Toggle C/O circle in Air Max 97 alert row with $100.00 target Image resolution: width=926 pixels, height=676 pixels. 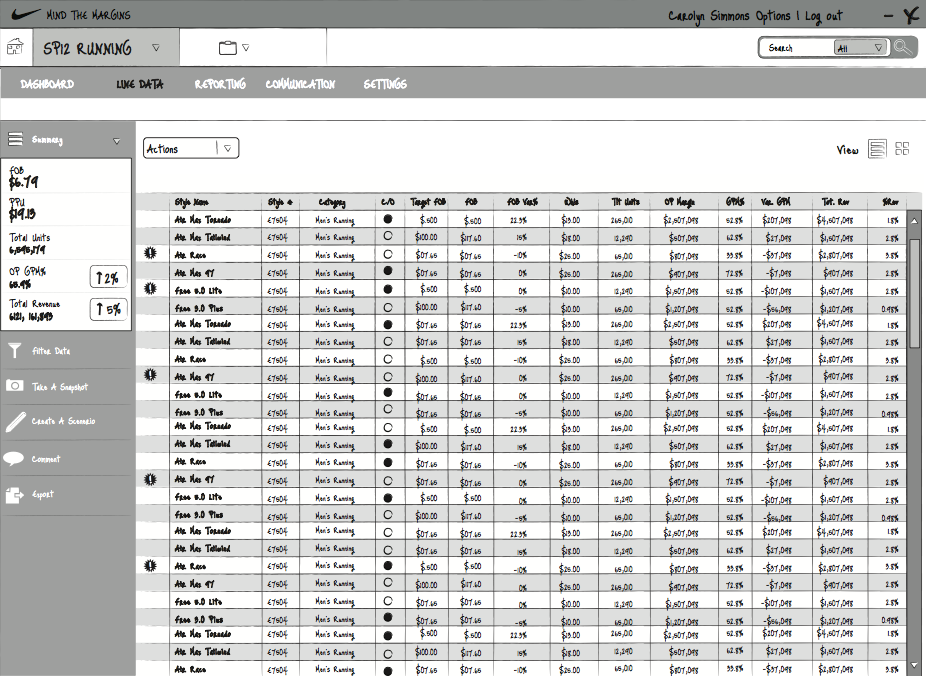[x=388, y=376]
